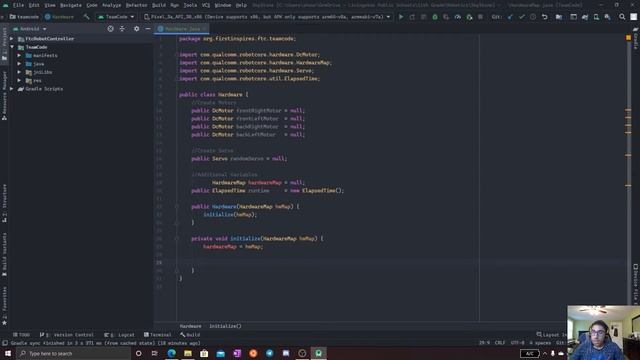Viewport: 640px width, 360px height.
Task: Open the TODO tool window
Action: [22, 335]
